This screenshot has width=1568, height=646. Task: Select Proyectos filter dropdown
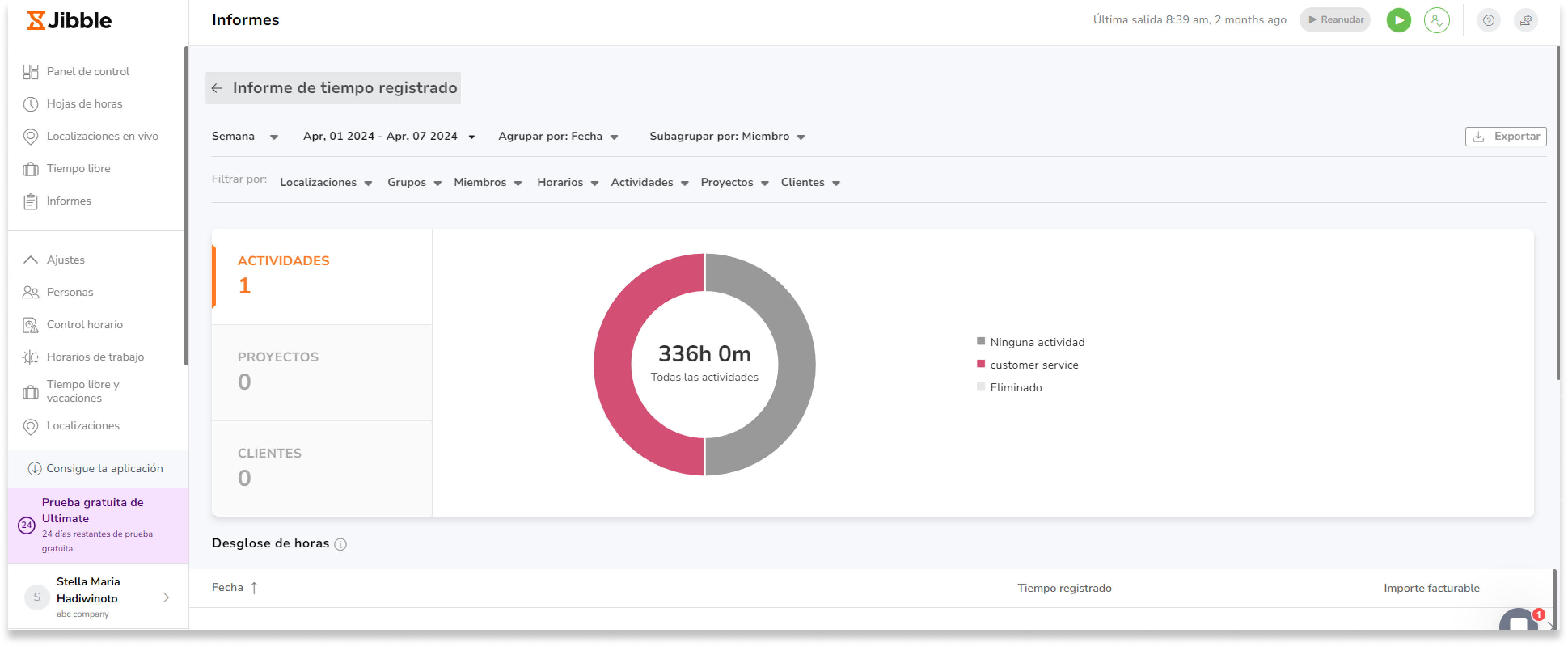point(734,182)
